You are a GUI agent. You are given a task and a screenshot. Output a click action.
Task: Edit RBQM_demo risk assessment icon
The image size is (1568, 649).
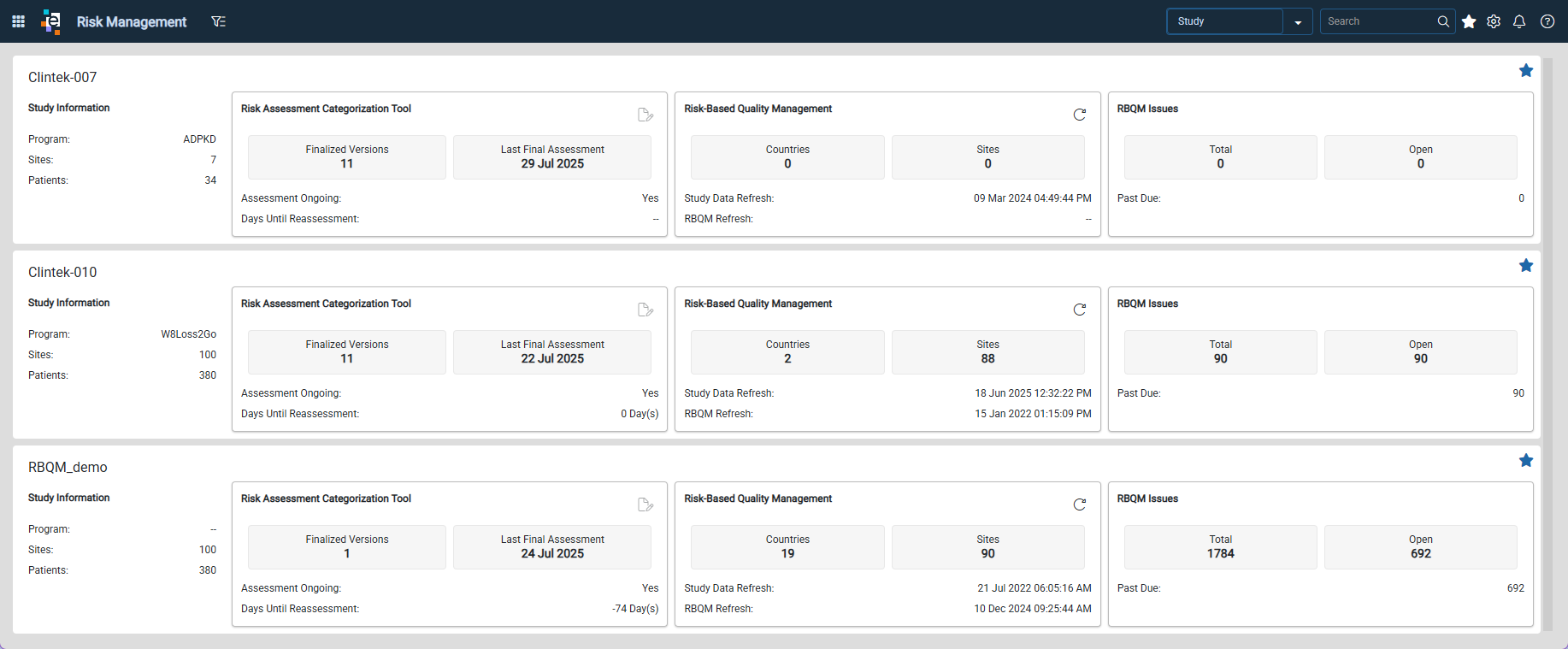click(645, 504)
